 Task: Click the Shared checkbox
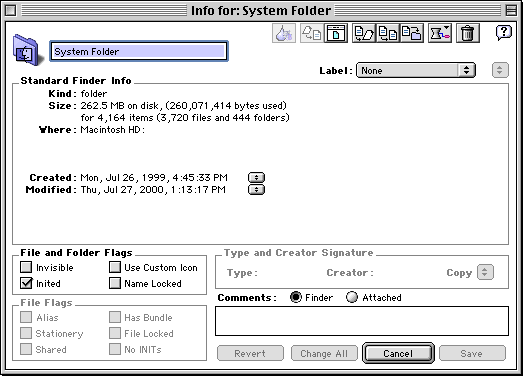tap(26, 349)
